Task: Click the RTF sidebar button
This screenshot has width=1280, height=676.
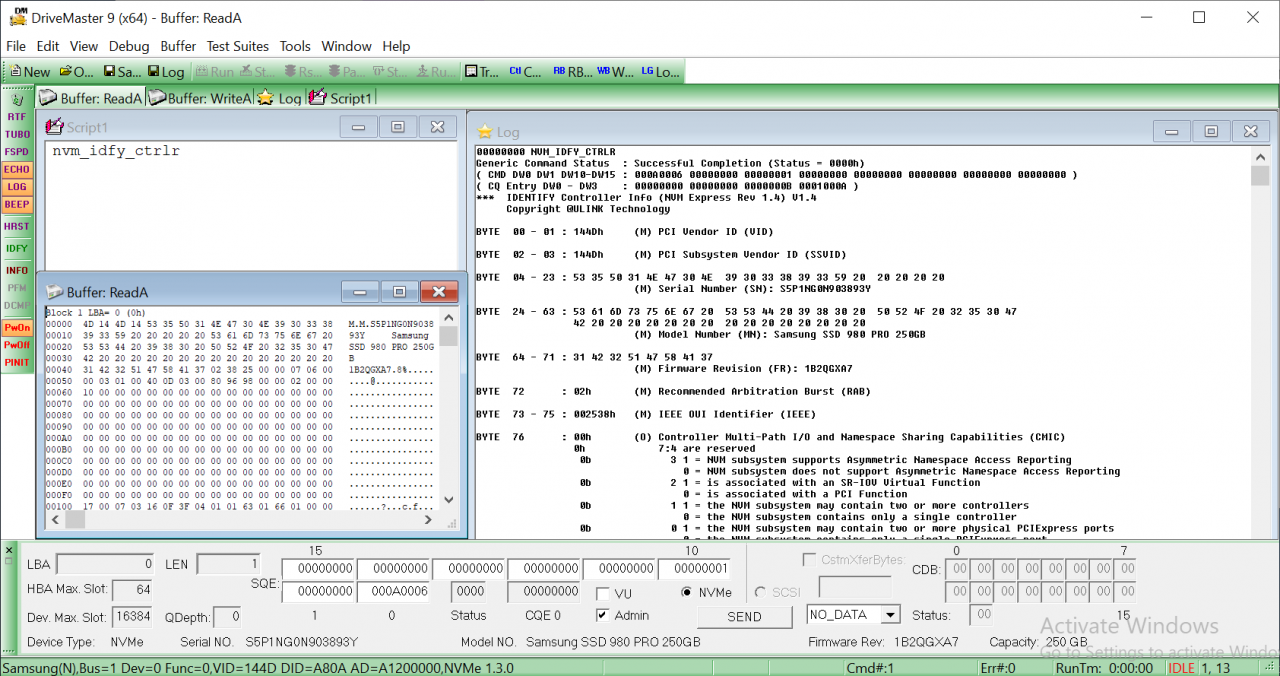Action: point(17,117)
